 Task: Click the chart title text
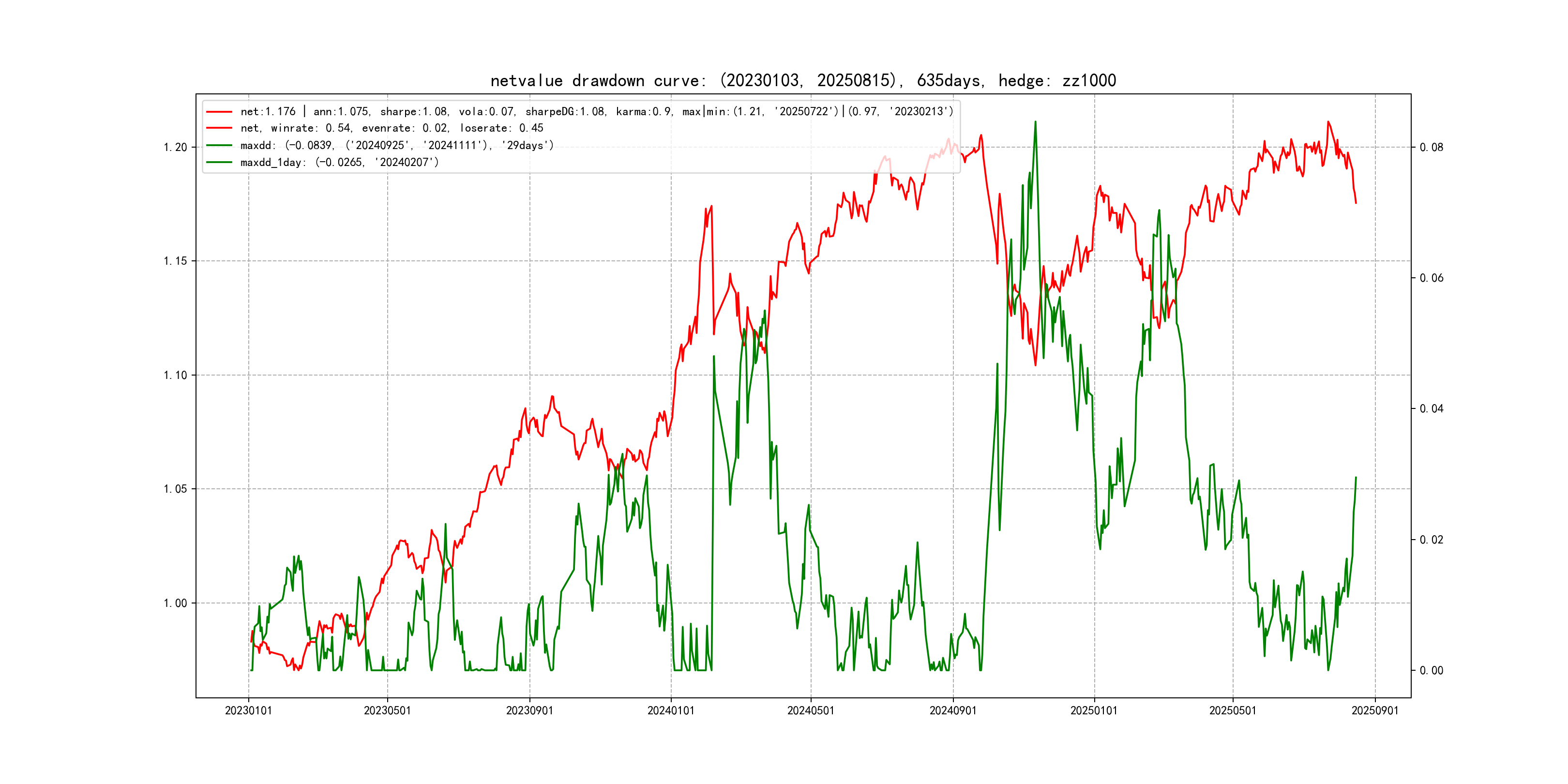point(803,80)
